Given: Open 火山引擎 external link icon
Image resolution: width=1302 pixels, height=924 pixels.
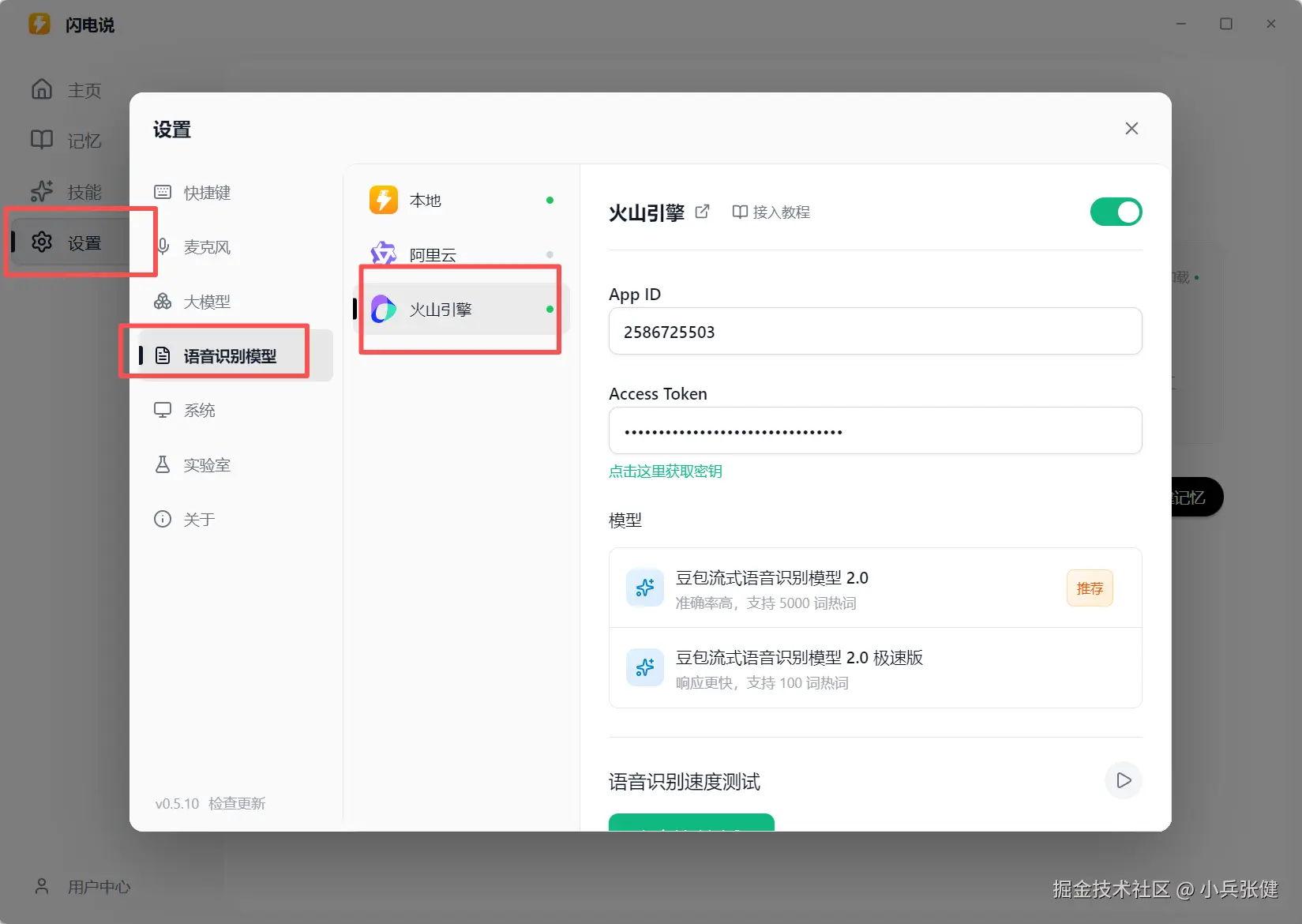Looking at the screenshot, I should point(702,212).
